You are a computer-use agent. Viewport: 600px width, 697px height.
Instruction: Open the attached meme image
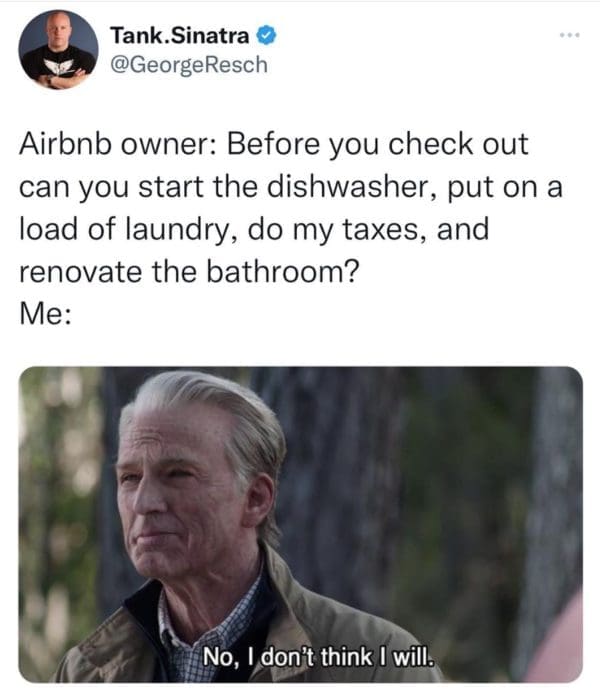(300, 524)
